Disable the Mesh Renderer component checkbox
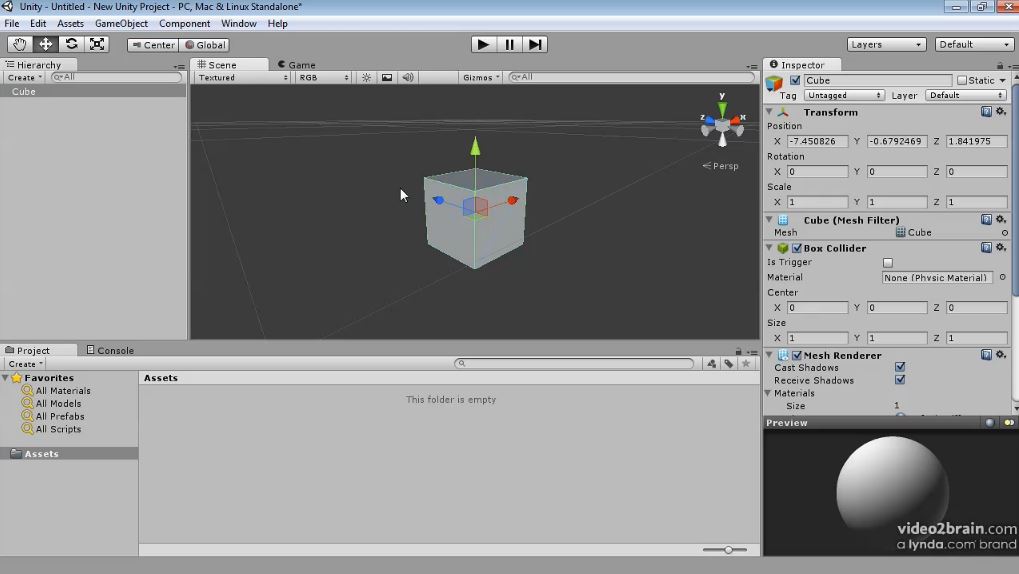The image size is (1019, 574). click(797, 356)
